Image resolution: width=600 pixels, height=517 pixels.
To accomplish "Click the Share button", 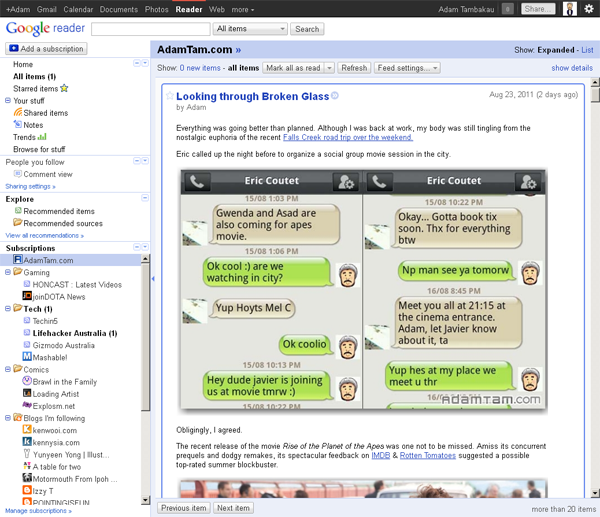I will 538,9.
